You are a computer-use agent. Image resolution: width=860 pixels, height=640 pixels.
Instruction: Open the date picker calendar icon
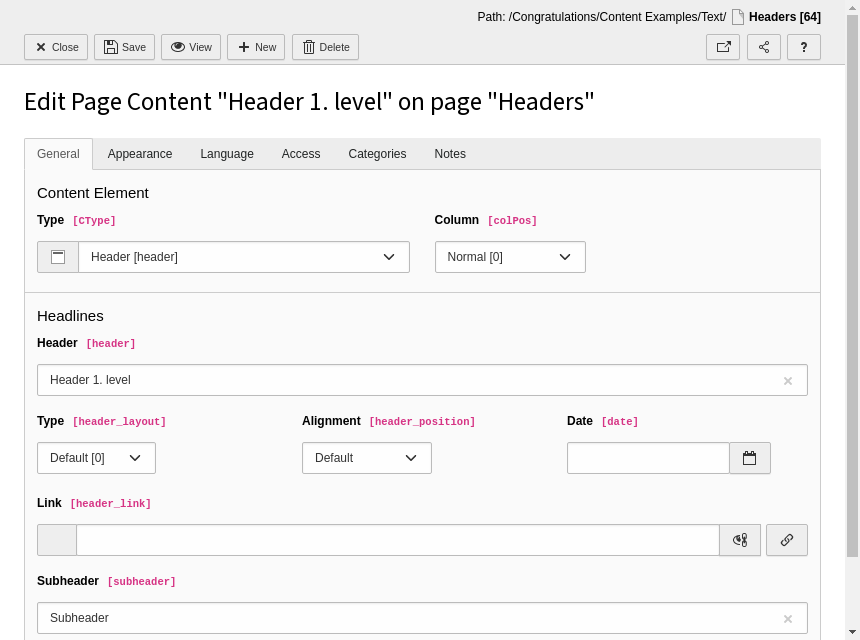pyautogui.click(x=749, y=458)
